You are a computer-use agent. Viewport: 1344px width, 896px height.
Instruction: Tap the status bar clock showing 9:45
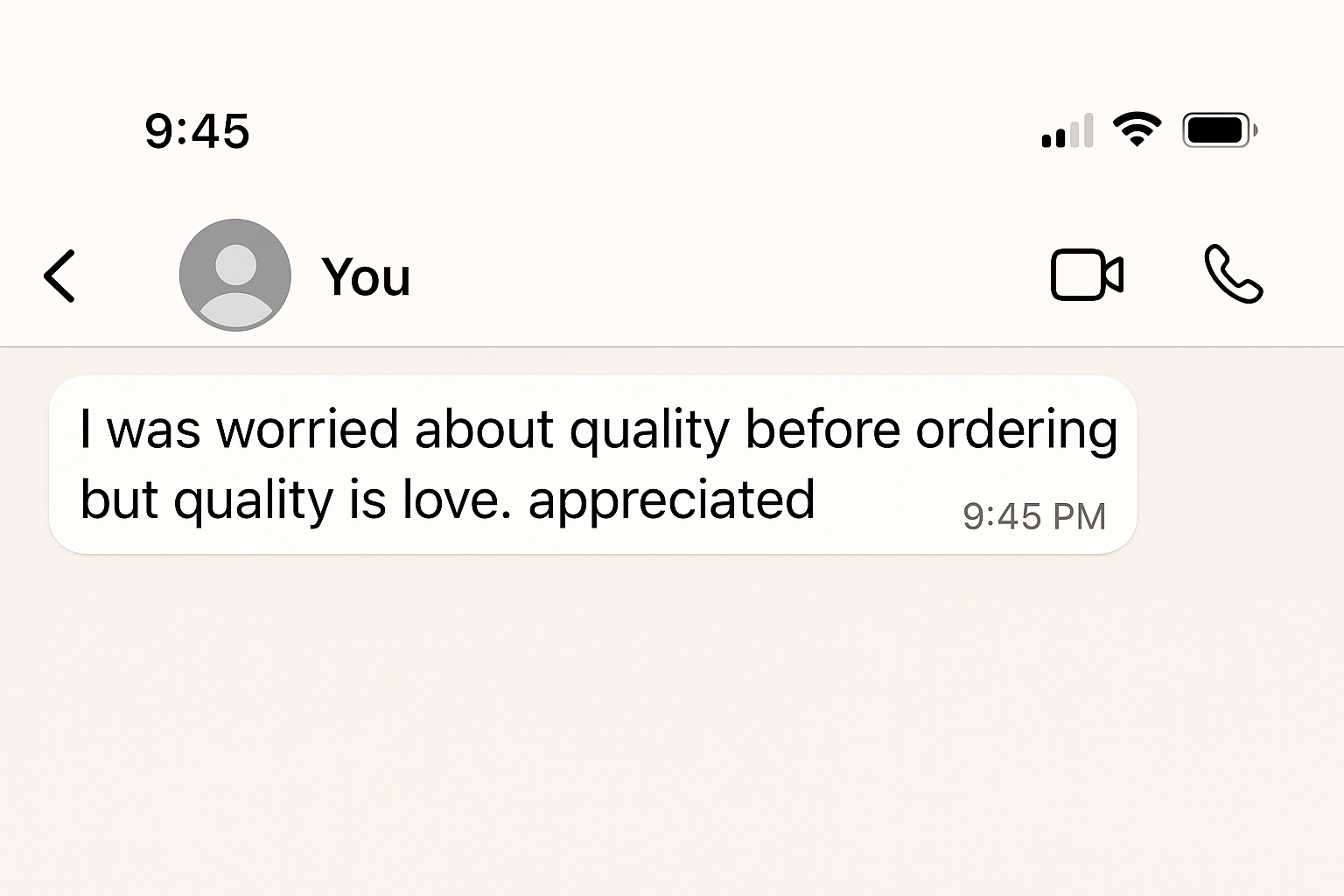pyautogui.click(x=197, y=131)
